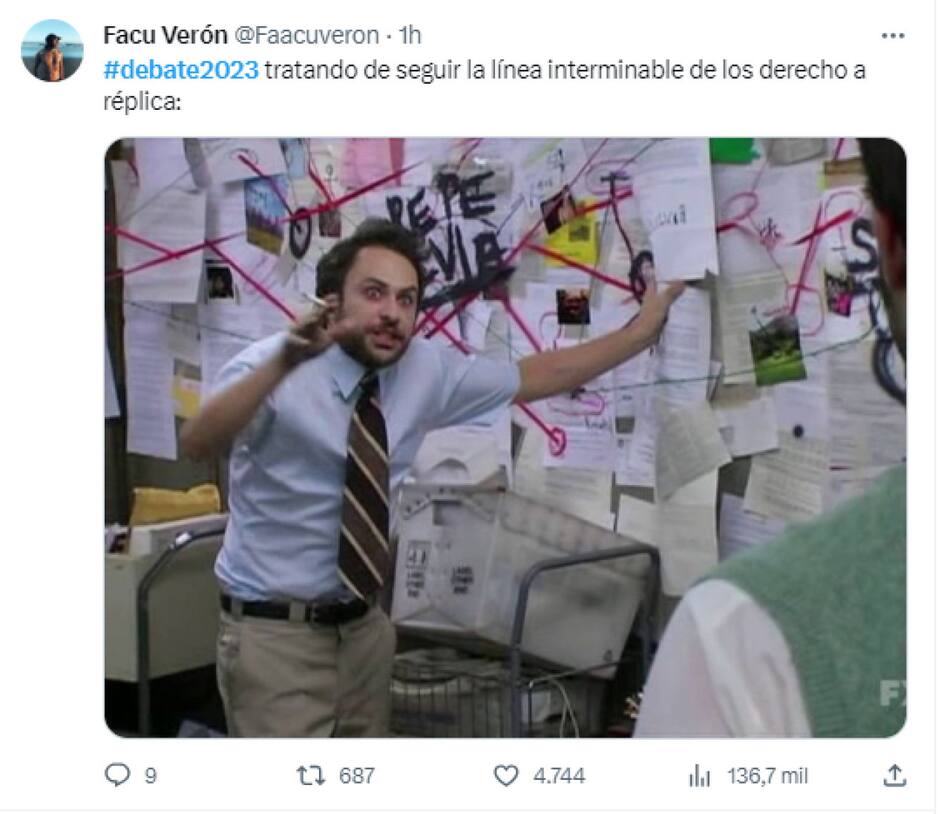Screen dimensions: 950x814
Task: Click the #debate2023 hashtag
Action: click(x=181, y=70)
